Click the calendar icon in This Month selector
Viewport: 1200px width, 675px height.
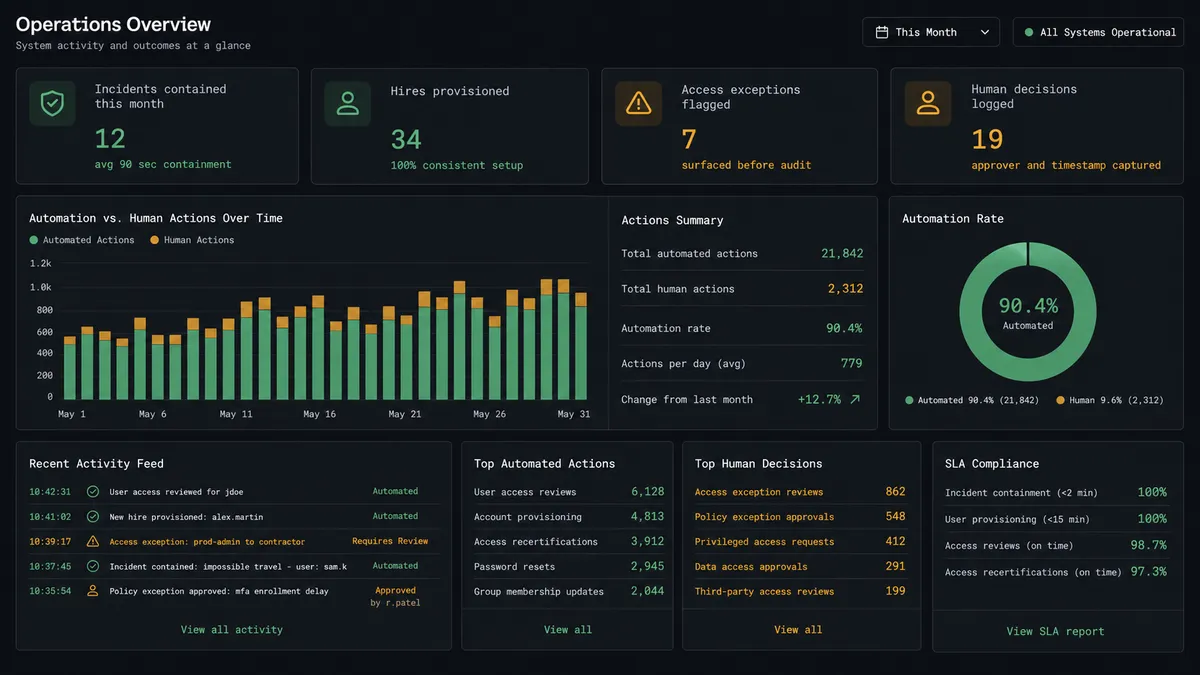pyautogui.click(x=882, y=32)
